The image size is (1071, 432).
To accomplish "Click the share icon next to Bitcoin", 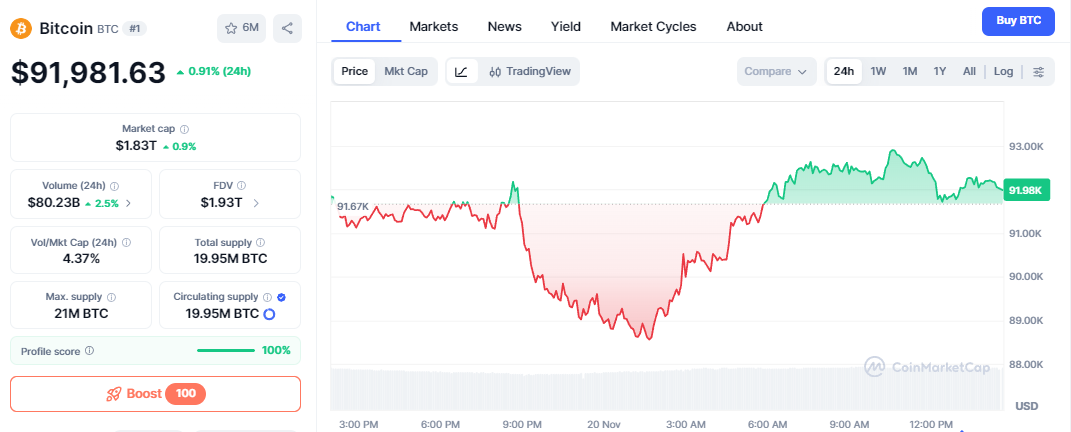I will [x=287, y=28].
